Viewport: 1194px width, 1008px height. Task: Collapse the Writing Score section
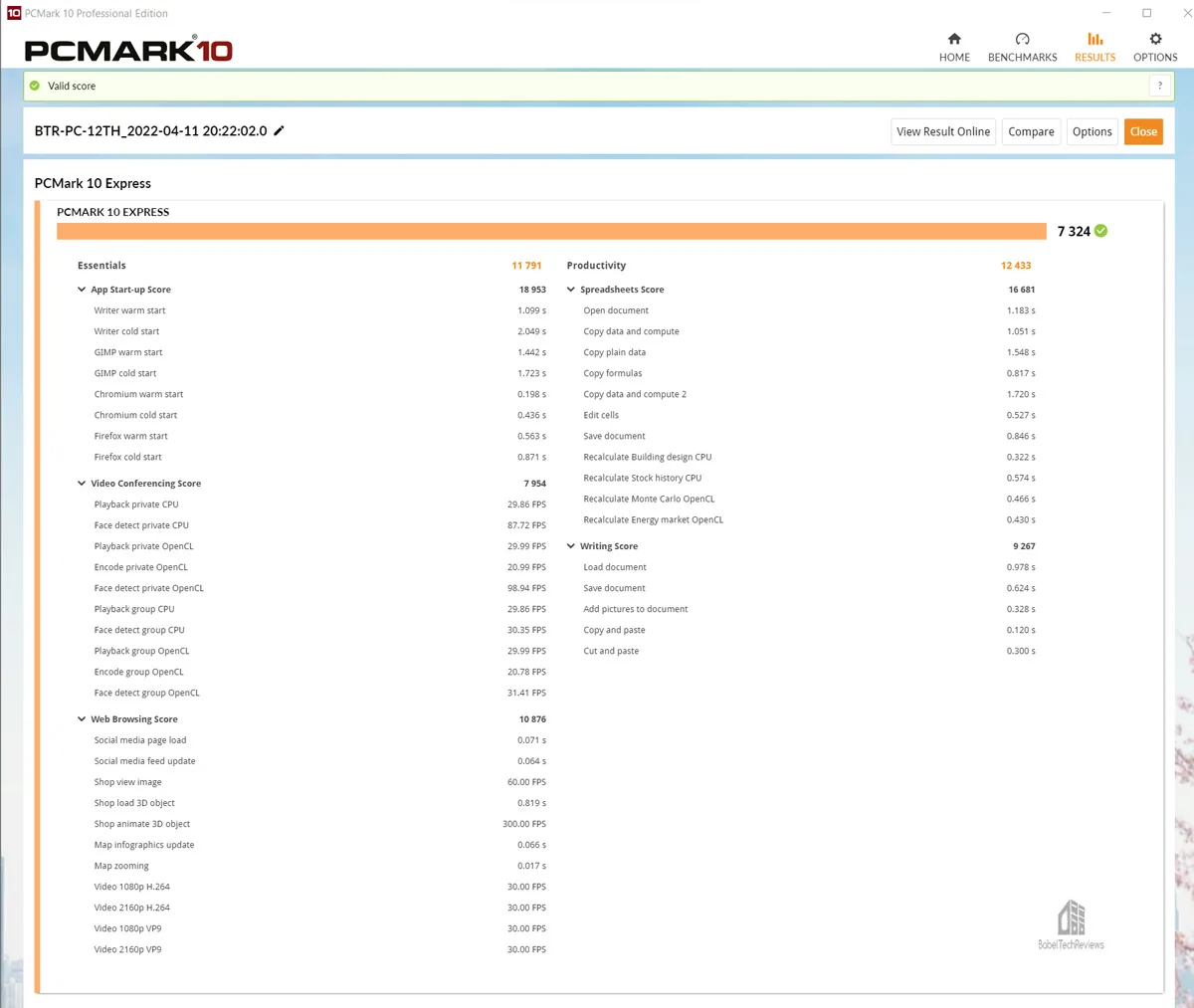[x=571, y=546]
